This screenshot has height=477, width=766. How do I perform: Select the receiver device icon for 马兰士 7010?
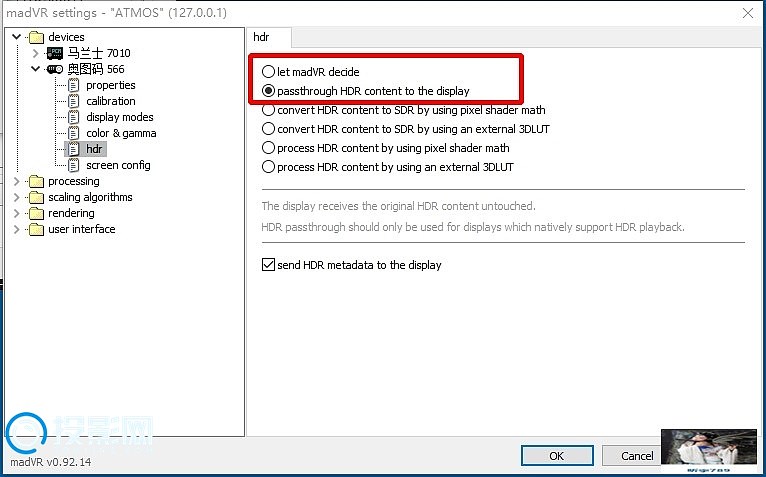(55, 53)
